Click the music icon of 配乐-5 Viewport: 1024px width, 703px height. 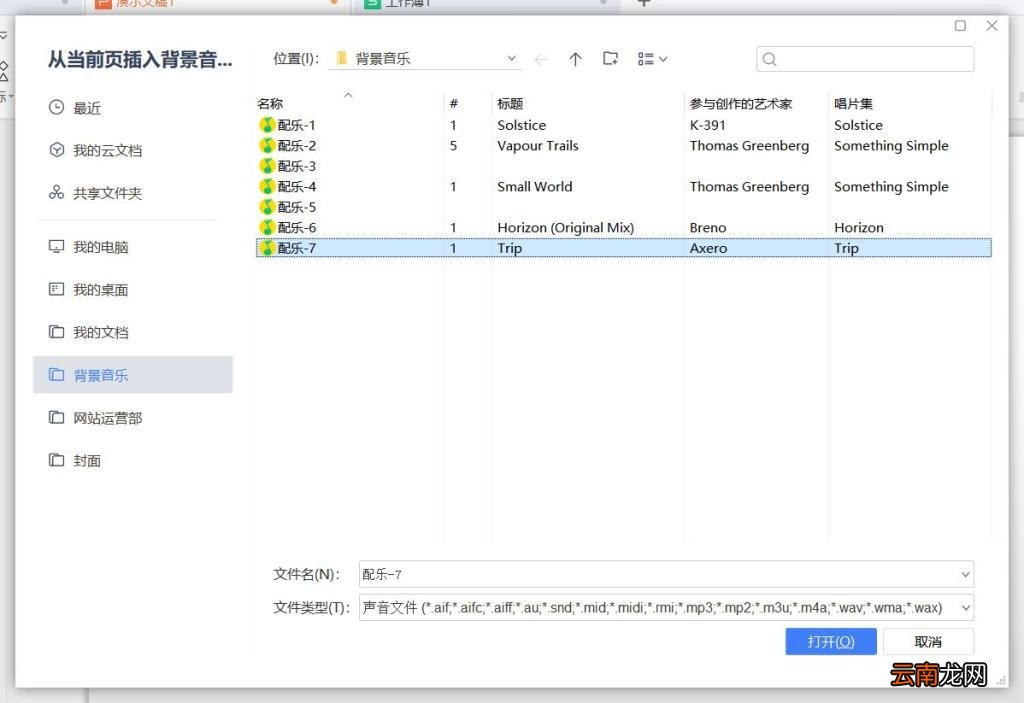coord(266,207)
